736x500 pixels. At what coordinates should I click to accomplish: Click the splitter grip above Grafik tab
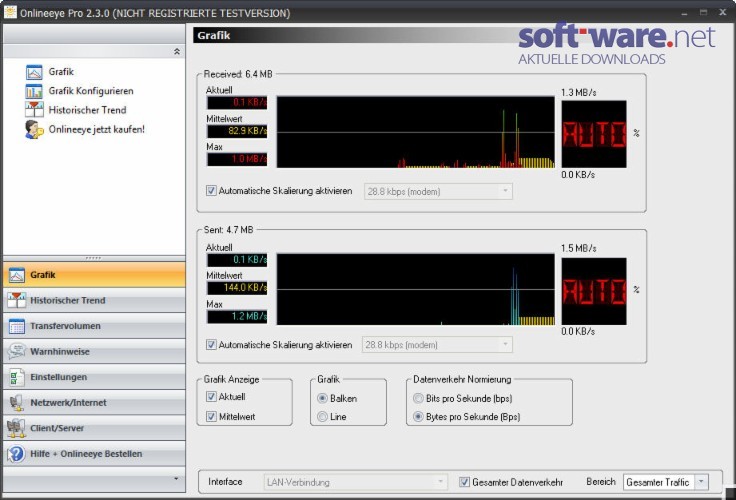coord(94,258)
